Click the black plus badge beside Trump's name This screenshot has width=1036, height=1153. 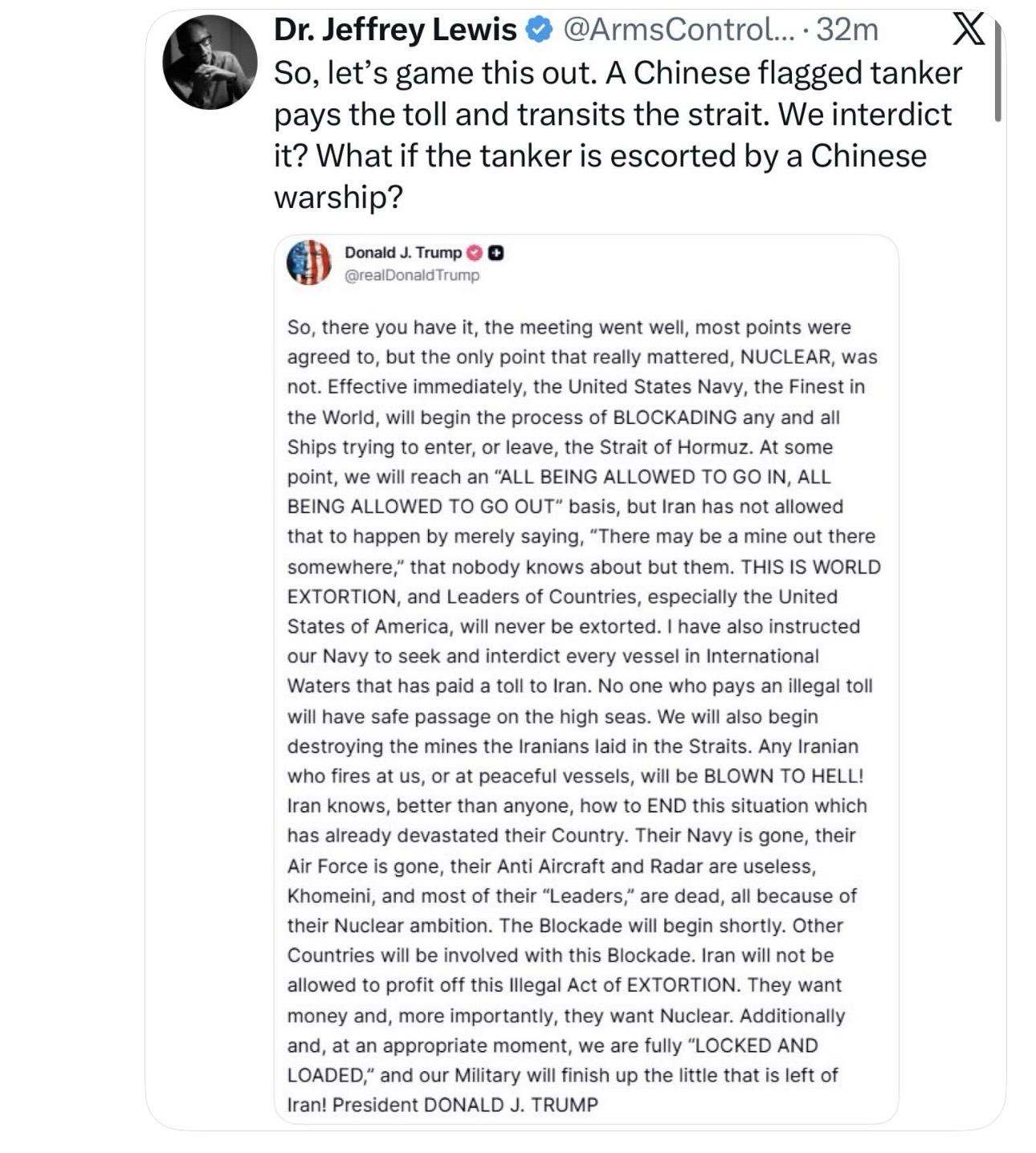(x=496, y=253)
